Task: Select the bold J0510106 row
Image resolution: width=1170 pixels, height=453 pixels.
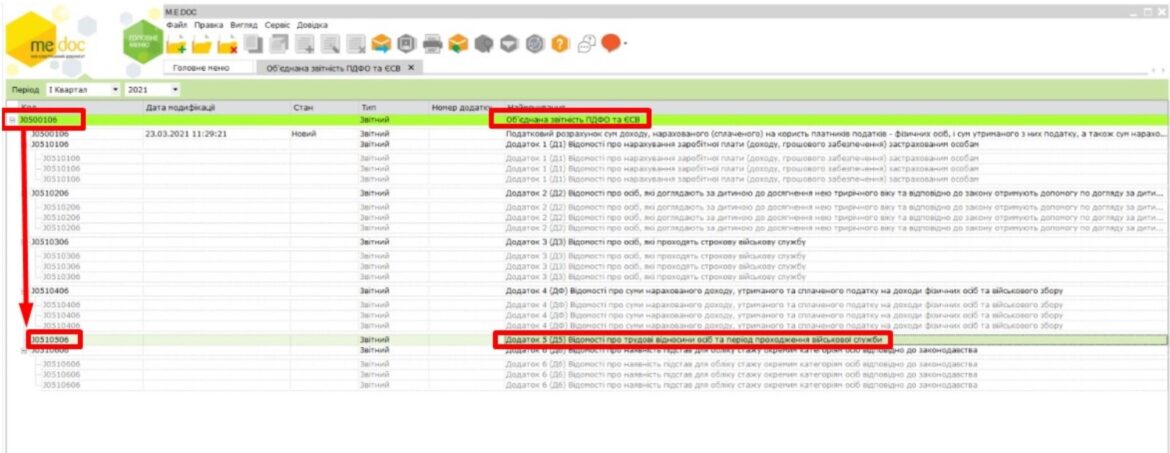Action: point(585,143)
